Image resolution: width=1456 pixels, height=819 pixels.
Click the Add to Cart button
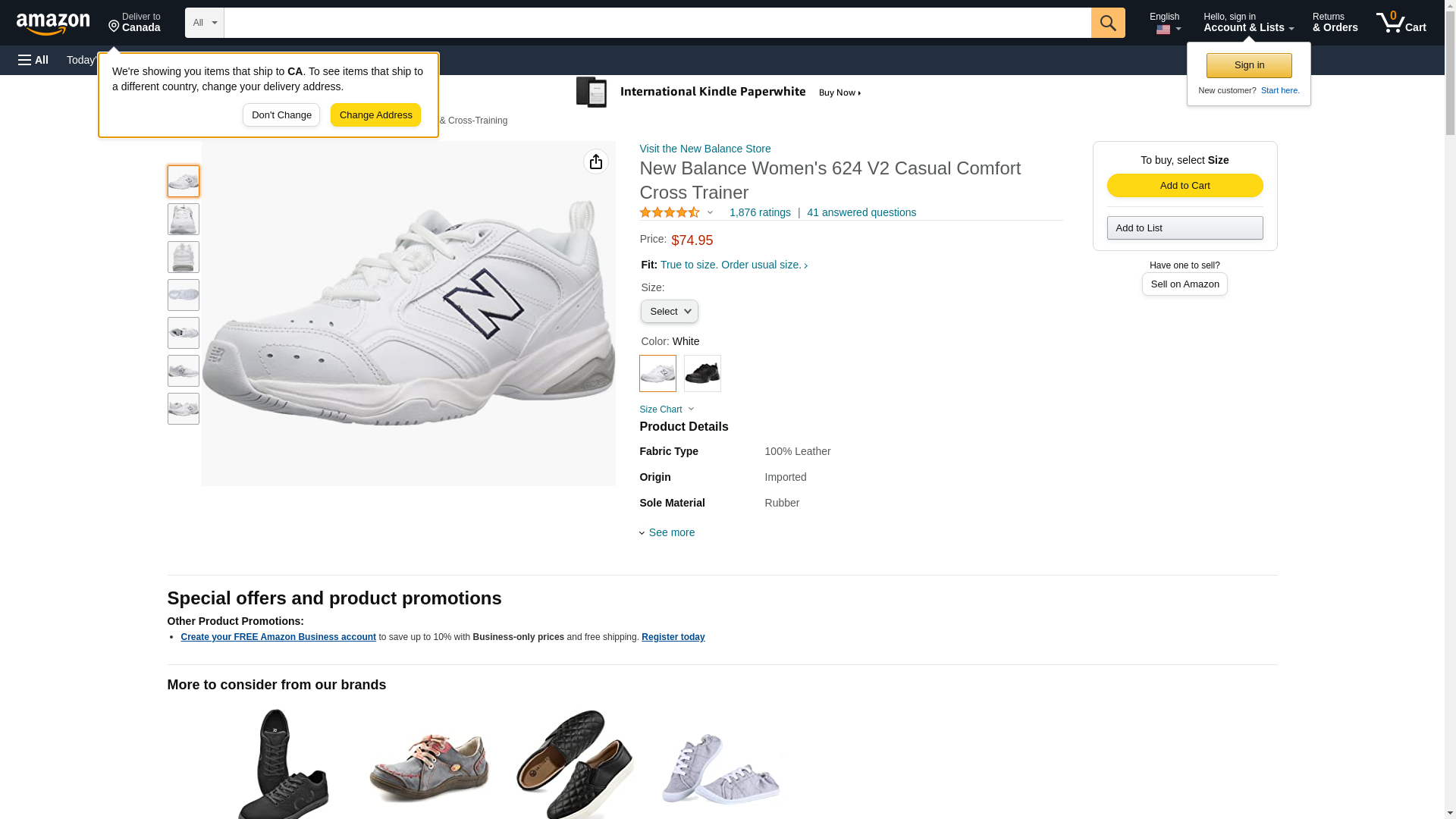tap(1185, 186)
